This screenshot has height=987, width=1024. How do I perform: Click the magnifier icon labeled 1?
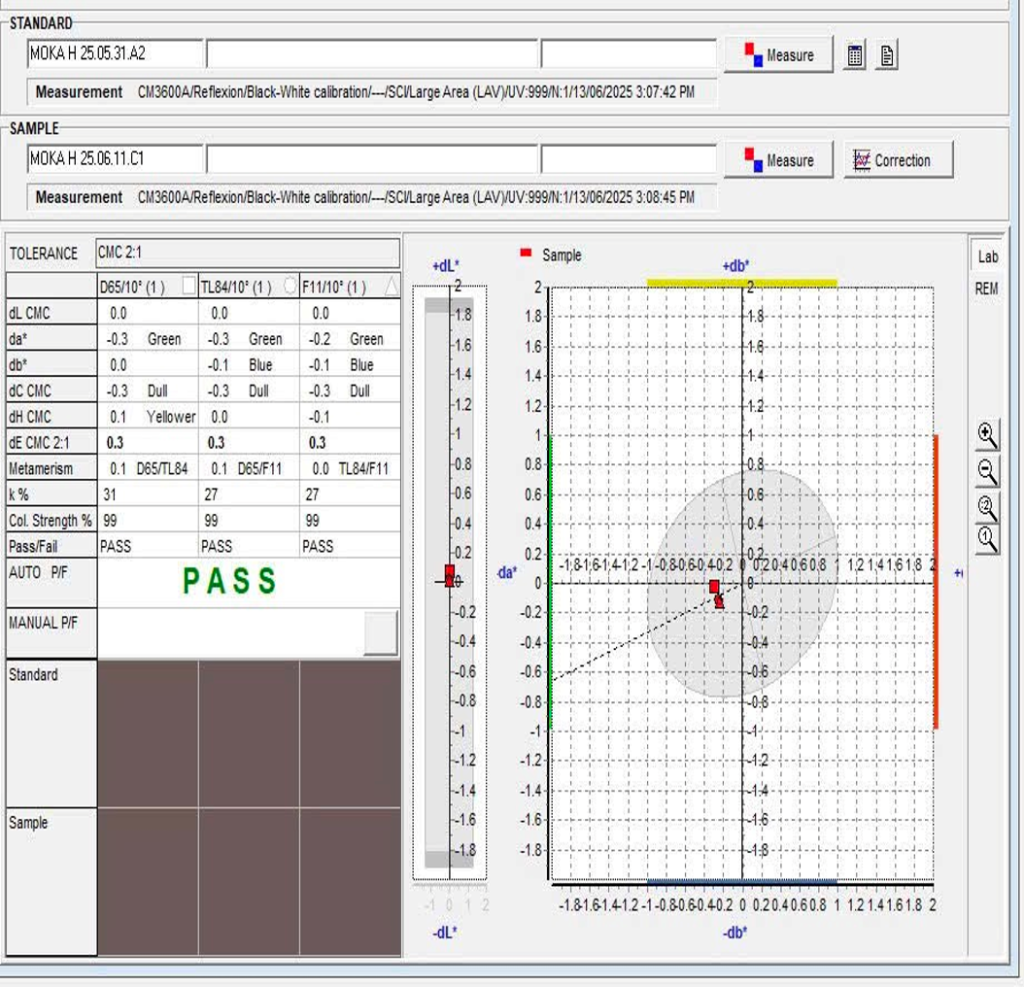tap(987, 540)
